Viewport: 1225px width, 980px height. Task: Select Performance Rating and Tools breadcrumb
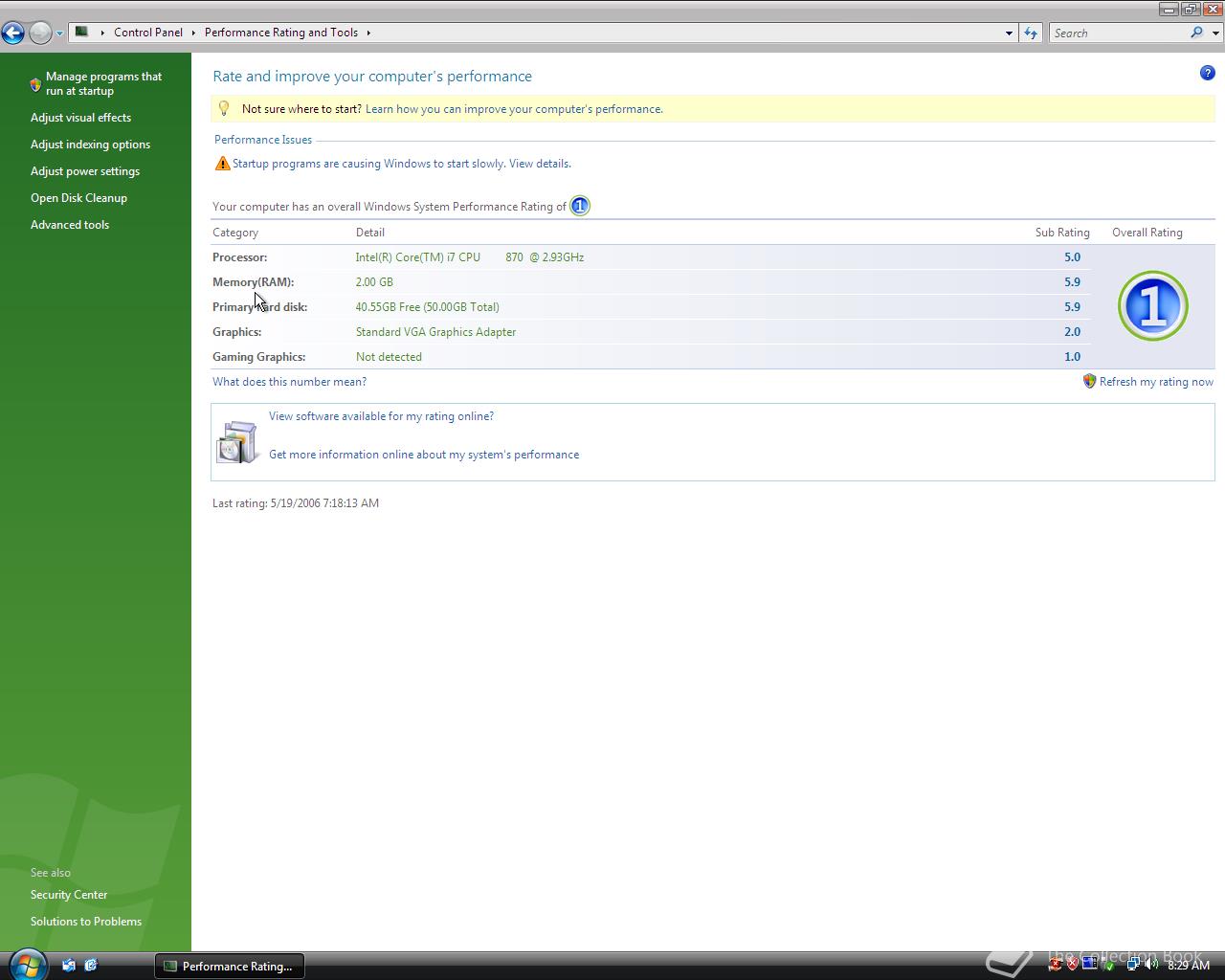[281, 32]
